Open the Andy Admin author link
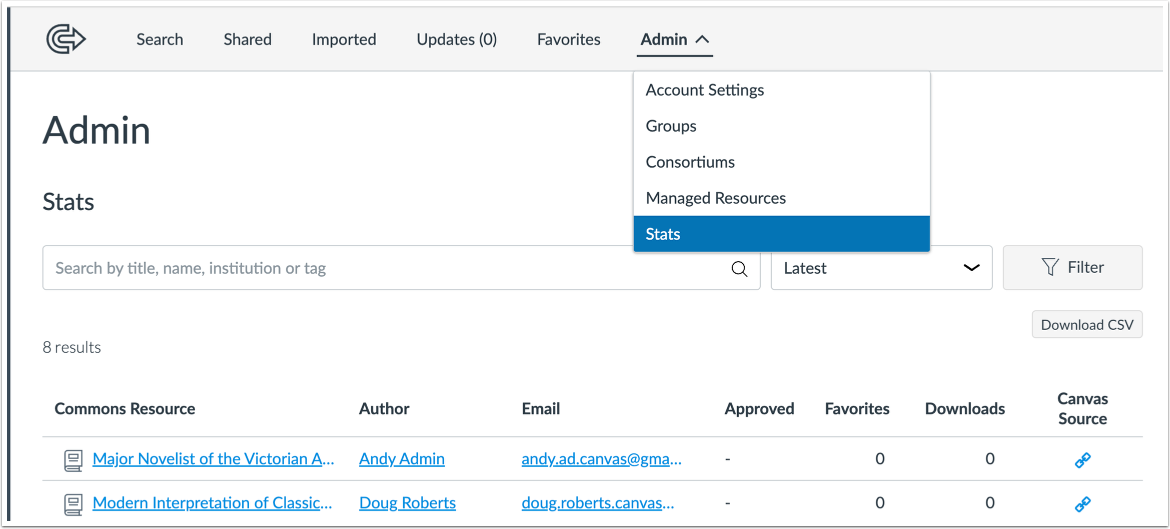1170x529 pixels. click(402, 459)
